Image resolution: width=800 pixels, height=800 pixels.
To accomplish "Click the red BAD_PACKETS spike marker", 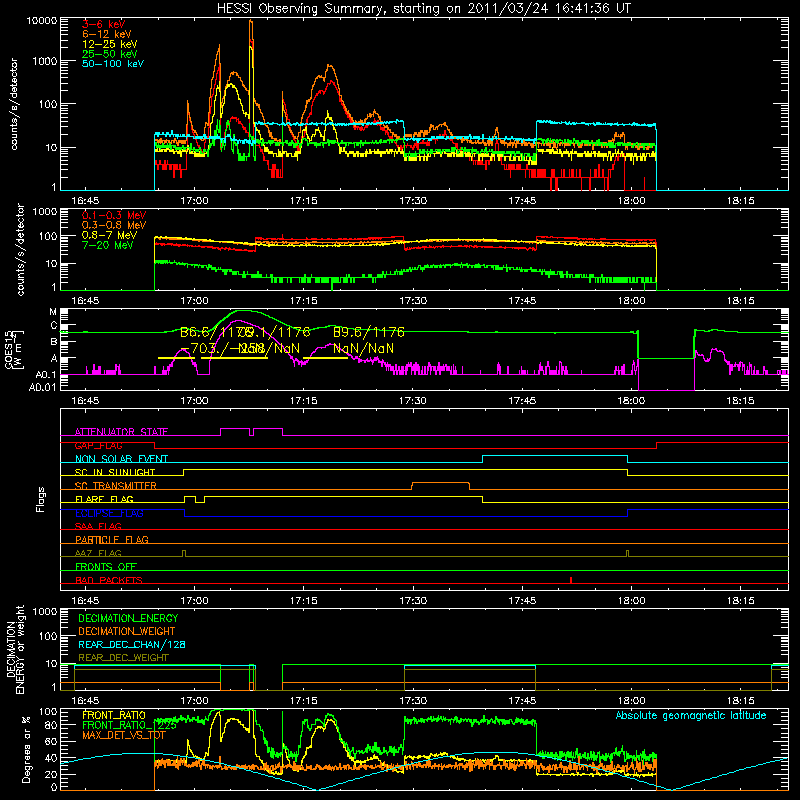I will pyautogui.click(x=571, y=580).
